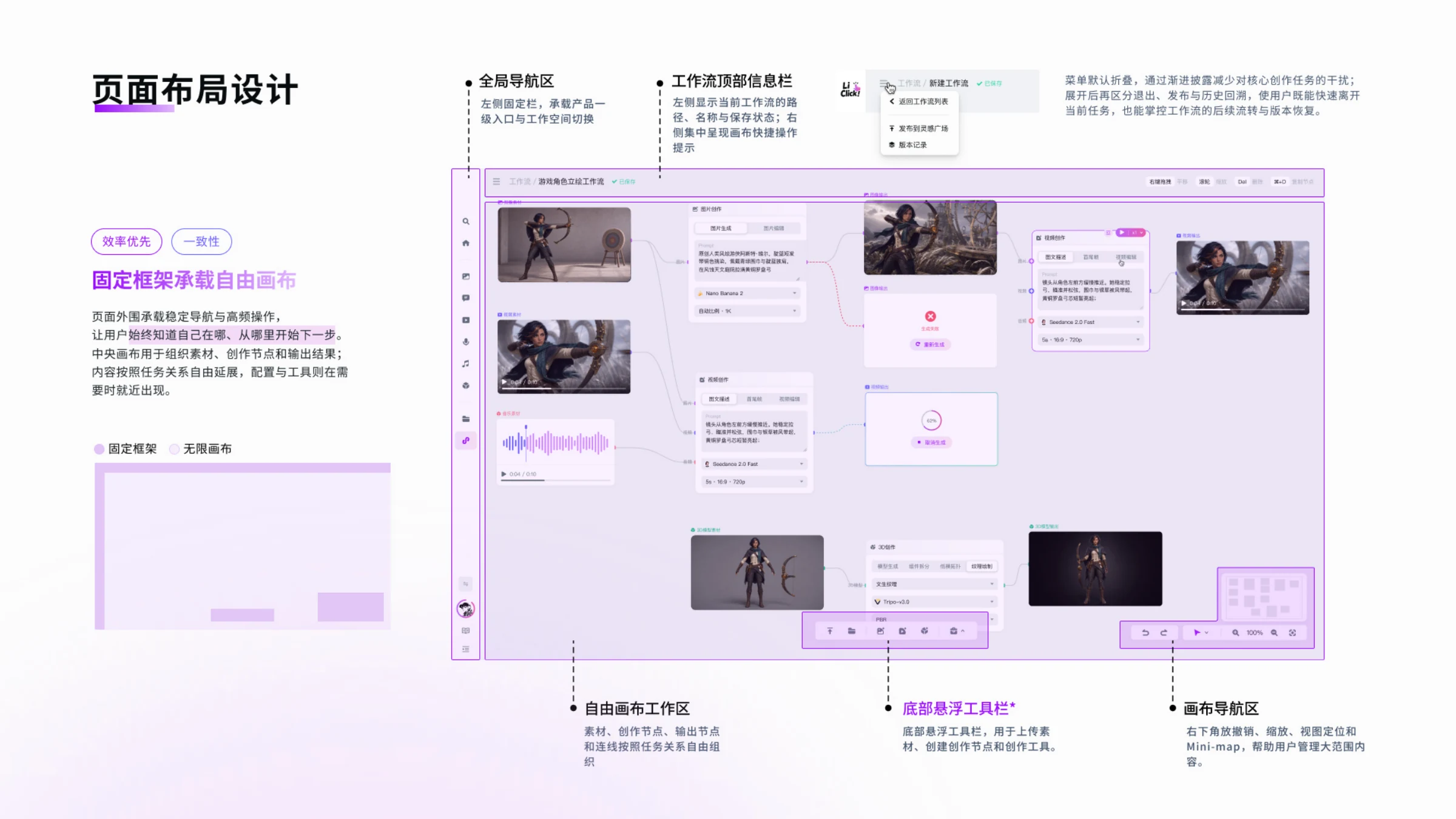Expand 5s · 16:9 · 720p dropdown in selected node

coord(1091,340)
